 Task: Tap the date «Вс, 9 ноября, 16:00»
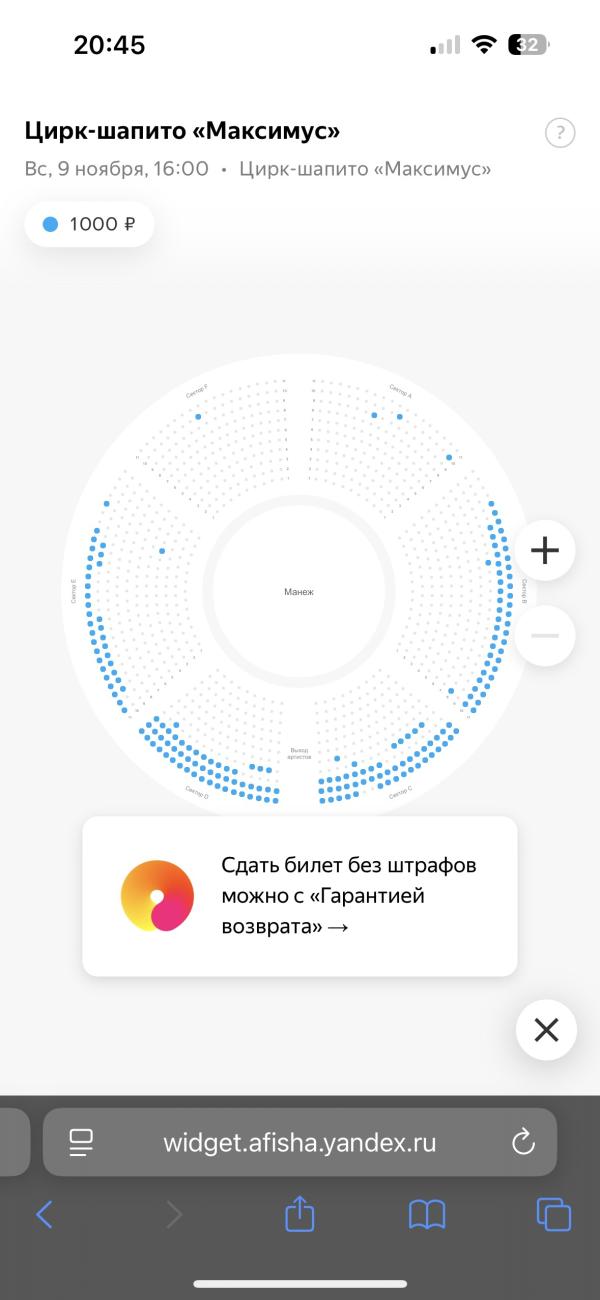(116, 169)
